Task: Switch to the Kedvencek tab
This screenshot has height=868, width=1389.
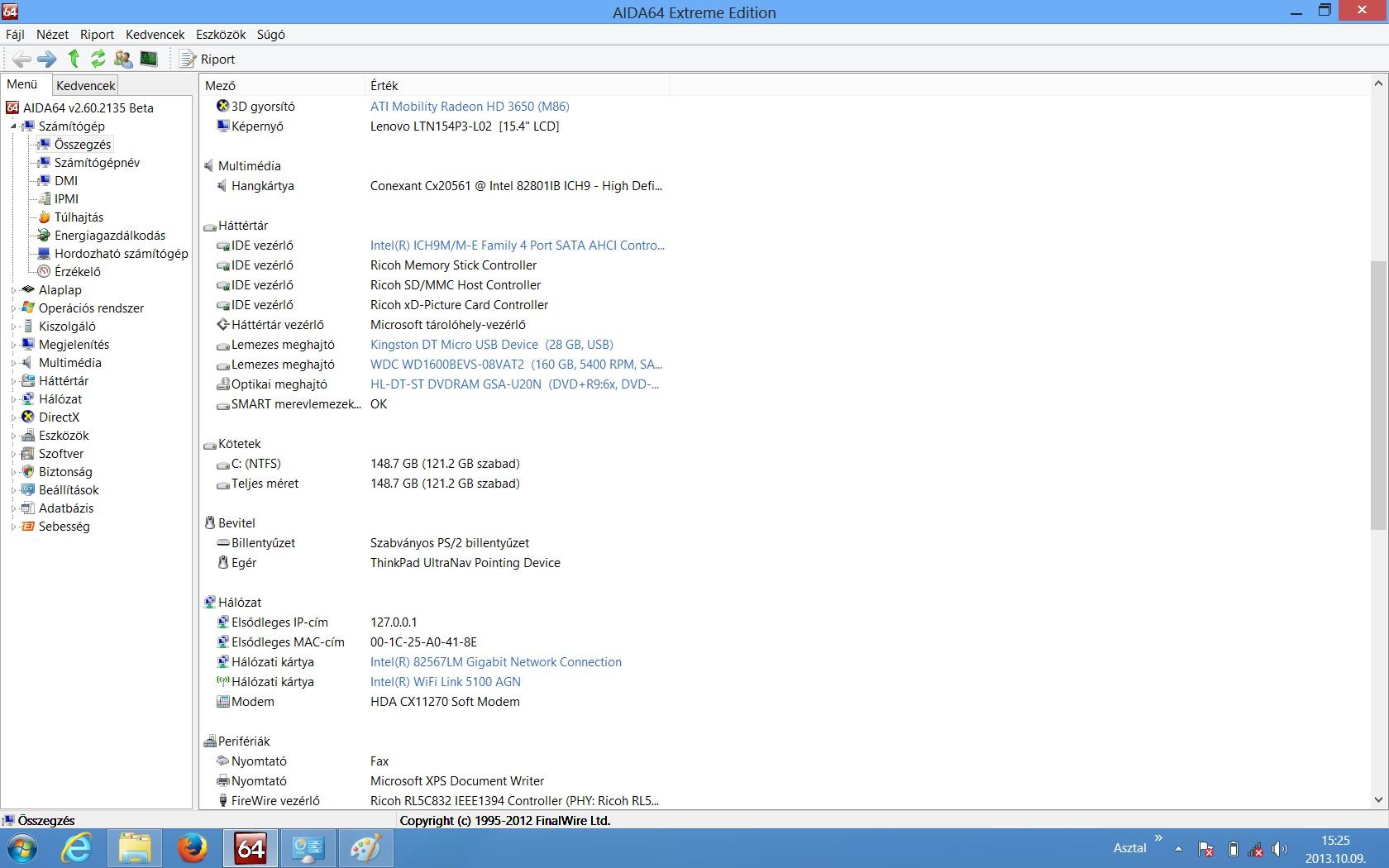Action: (86, 85)
